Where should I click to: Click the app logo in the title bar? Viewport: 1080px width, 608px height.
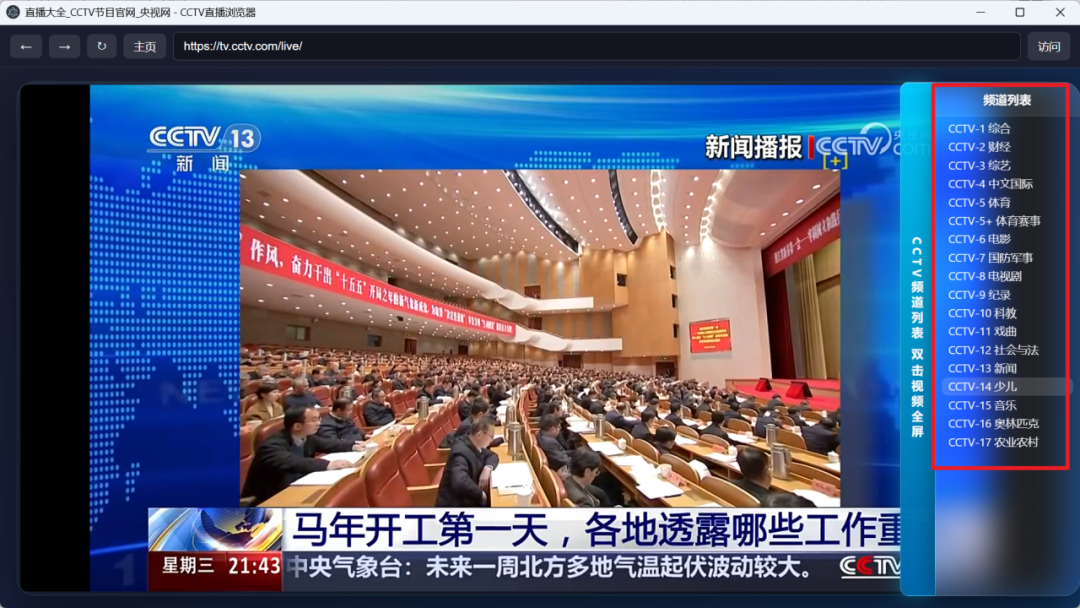coord(12,12)
